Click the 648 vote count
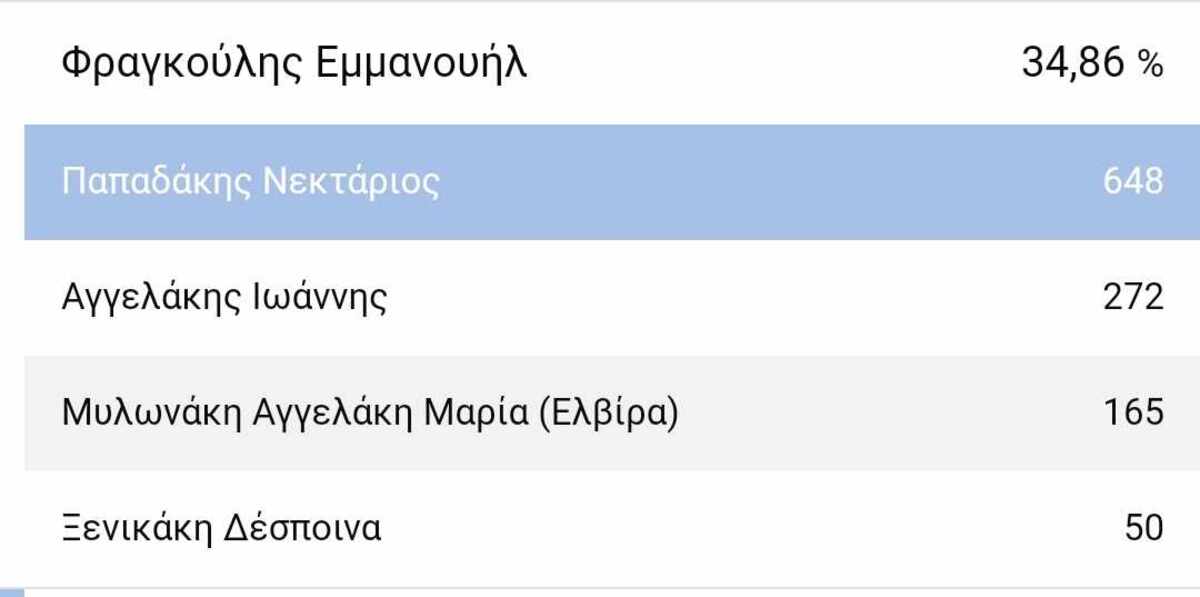This screenshot has width=1200, height=597. click(1133, 182)
